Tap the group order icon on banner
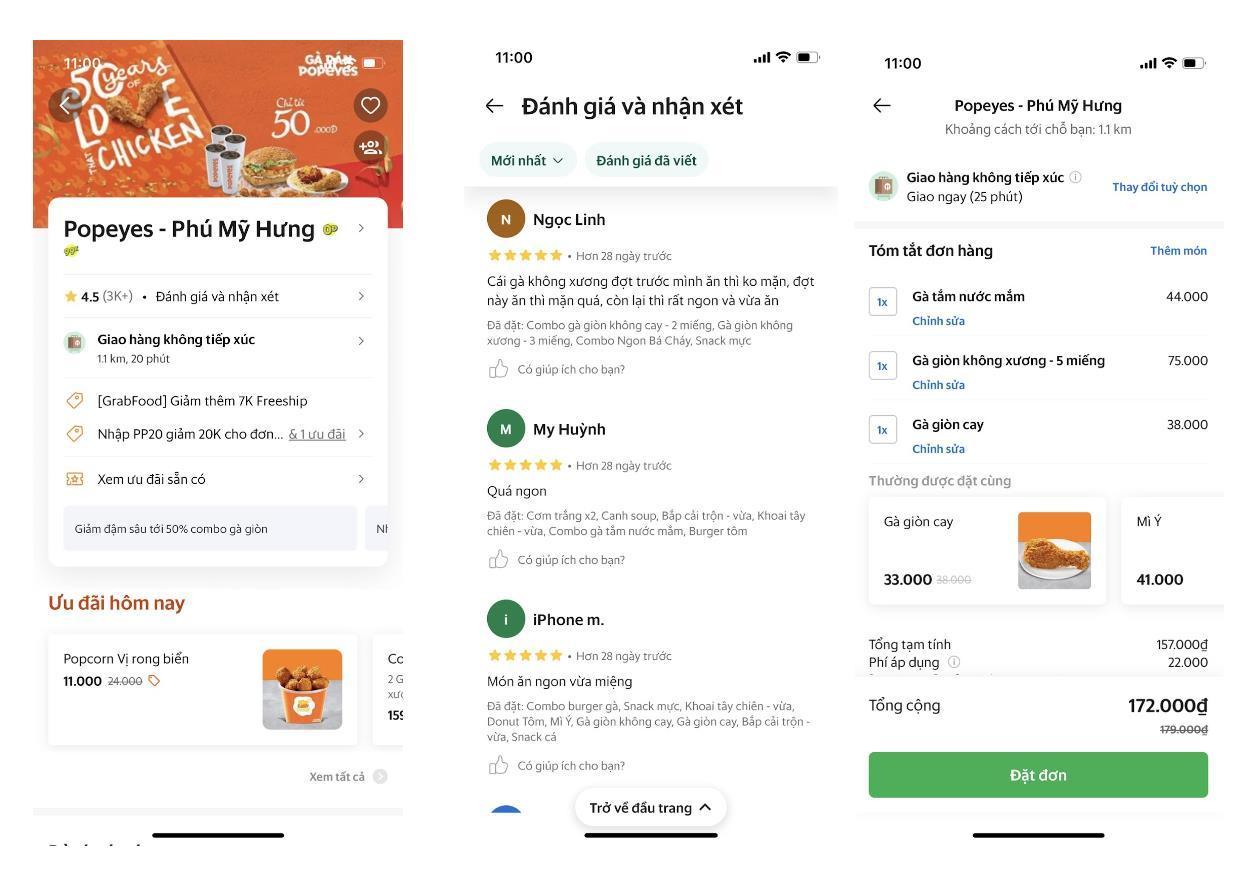Screen dimensions: 1258x880 pos(370,147)
